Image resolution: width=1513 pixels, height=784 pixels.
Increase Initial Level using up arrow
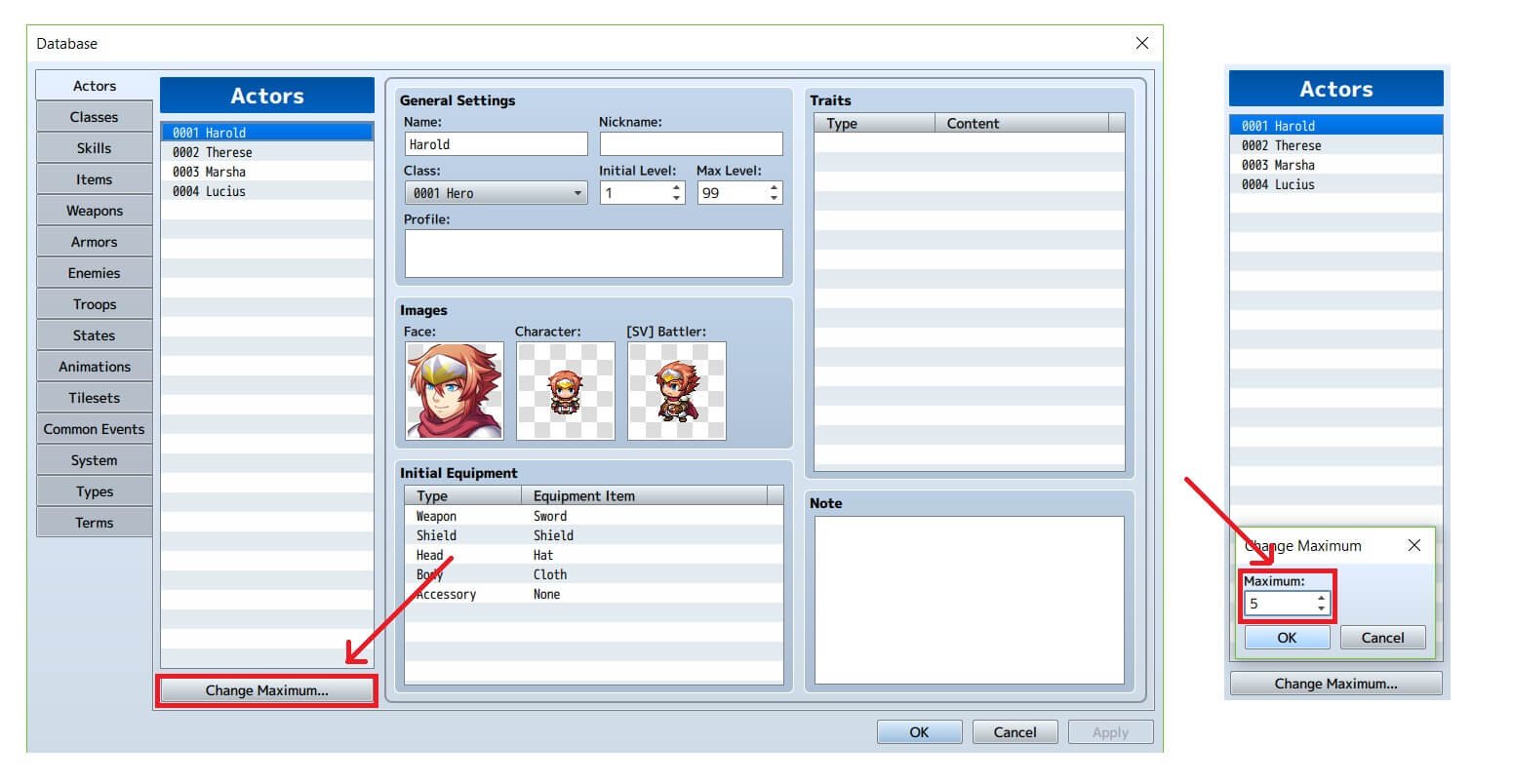tap(677, 187)
